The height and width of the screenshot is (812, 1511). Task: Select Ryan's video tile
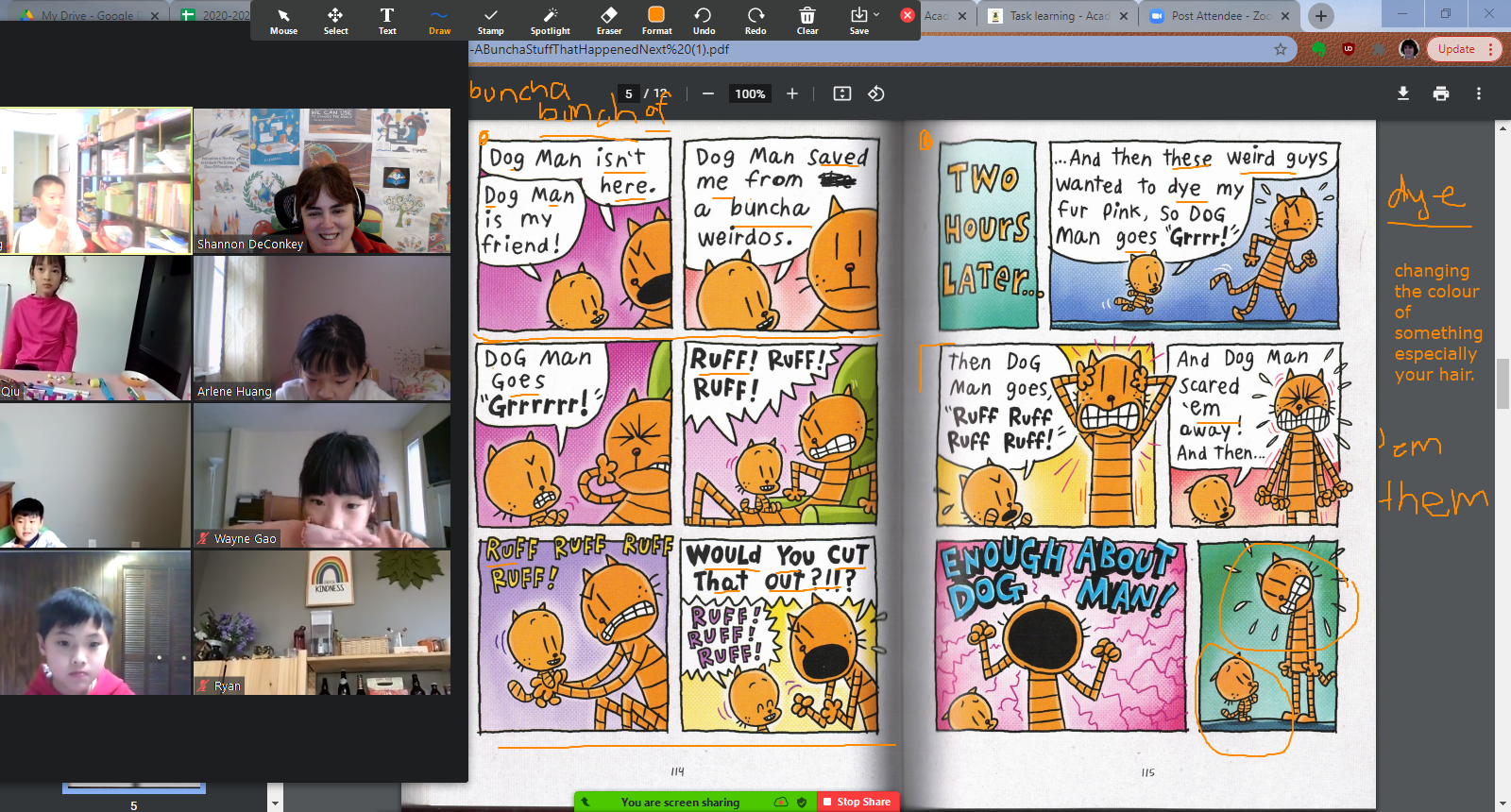click(x=322, y=622)
